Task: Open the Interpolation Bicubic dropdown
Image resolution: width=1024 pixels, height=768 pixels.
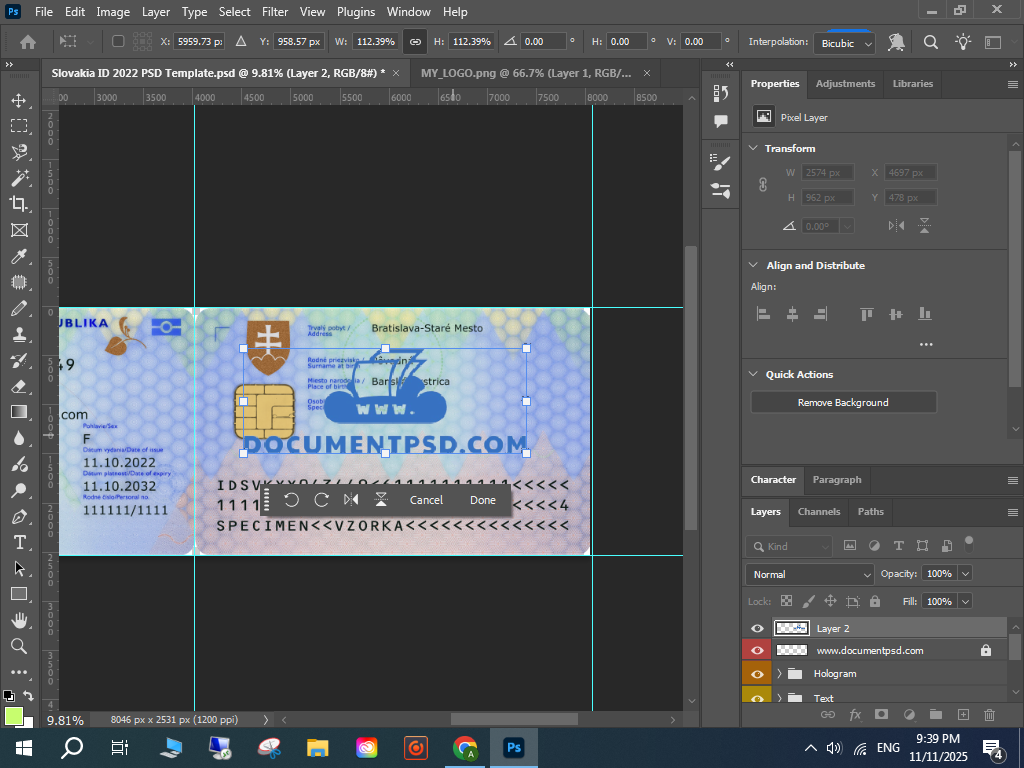Action: 845,43
